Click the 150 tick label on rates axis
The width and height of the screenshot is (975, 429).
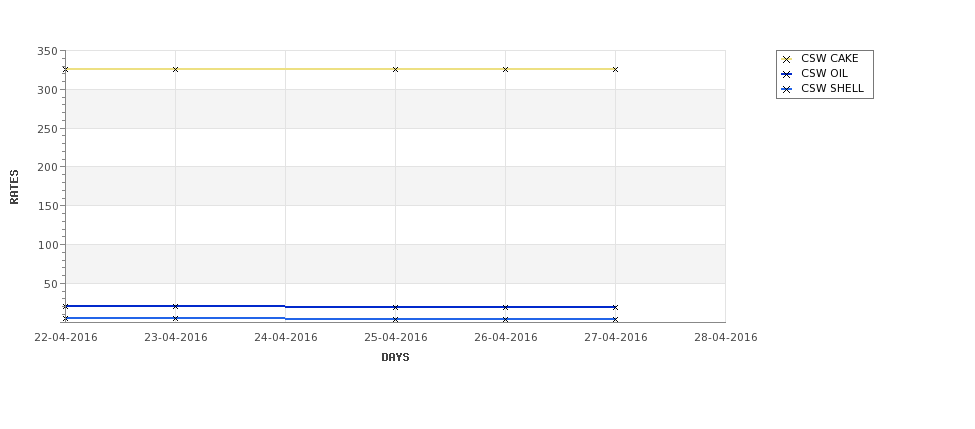(x=48, y=206)
